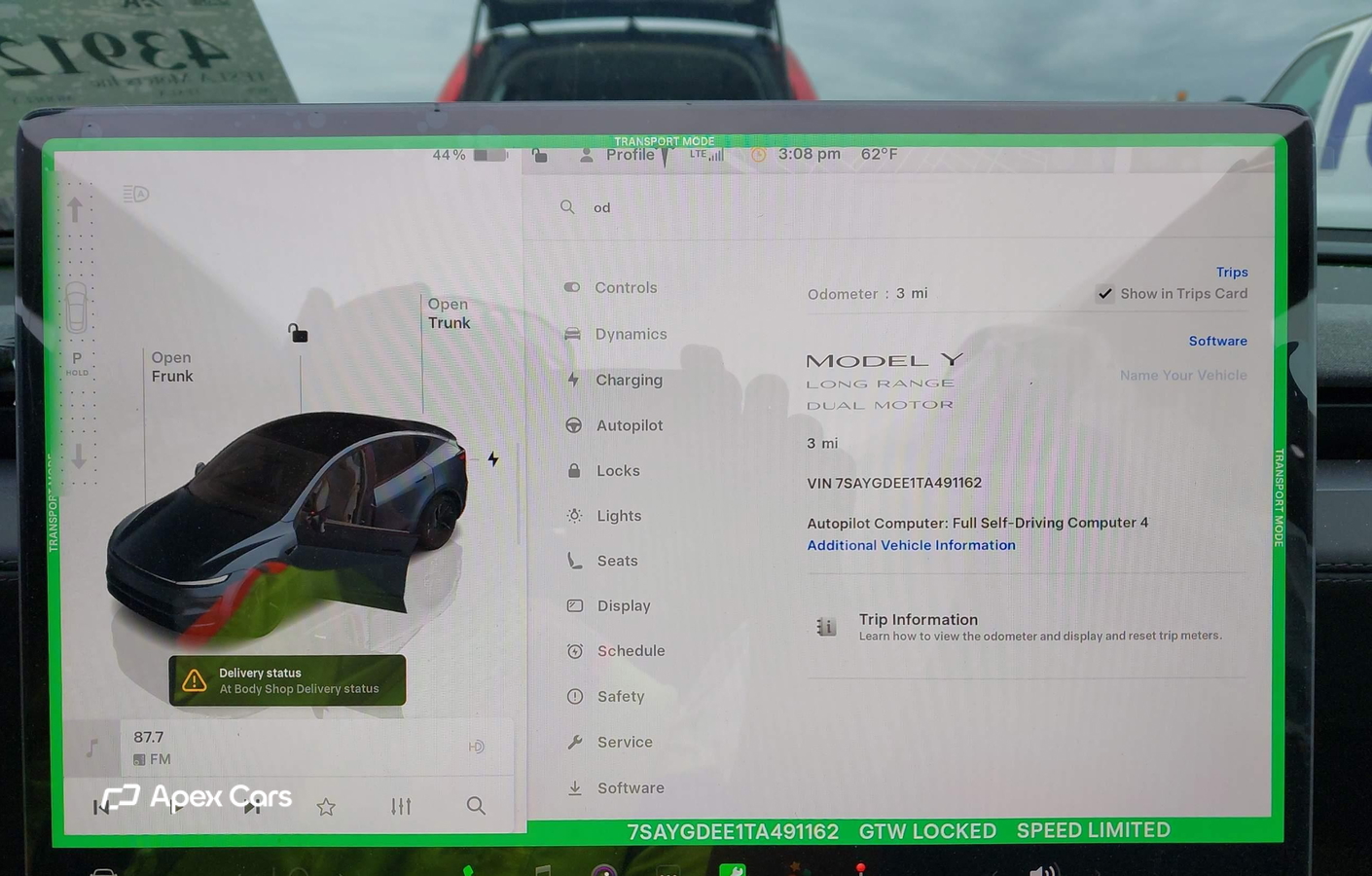Toggle HD radio icon

[477, 747]
